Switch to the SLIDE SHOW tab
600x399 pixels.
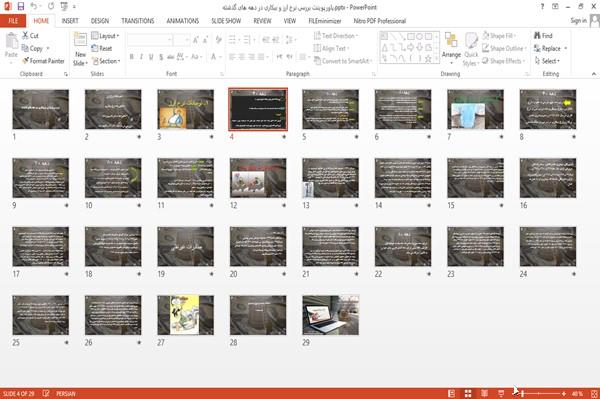[226, 21]
